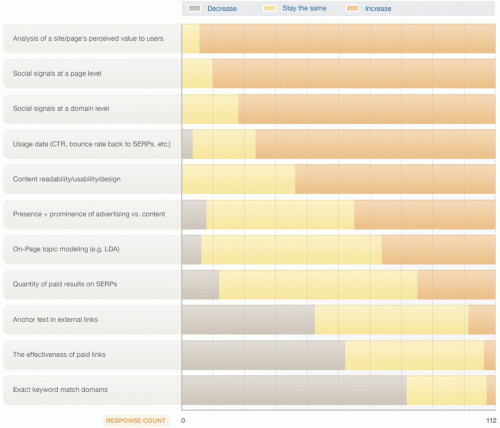Click the RESPONSE COUNT label
Viewport: 500px width, 428px height.
coord(136,421)
